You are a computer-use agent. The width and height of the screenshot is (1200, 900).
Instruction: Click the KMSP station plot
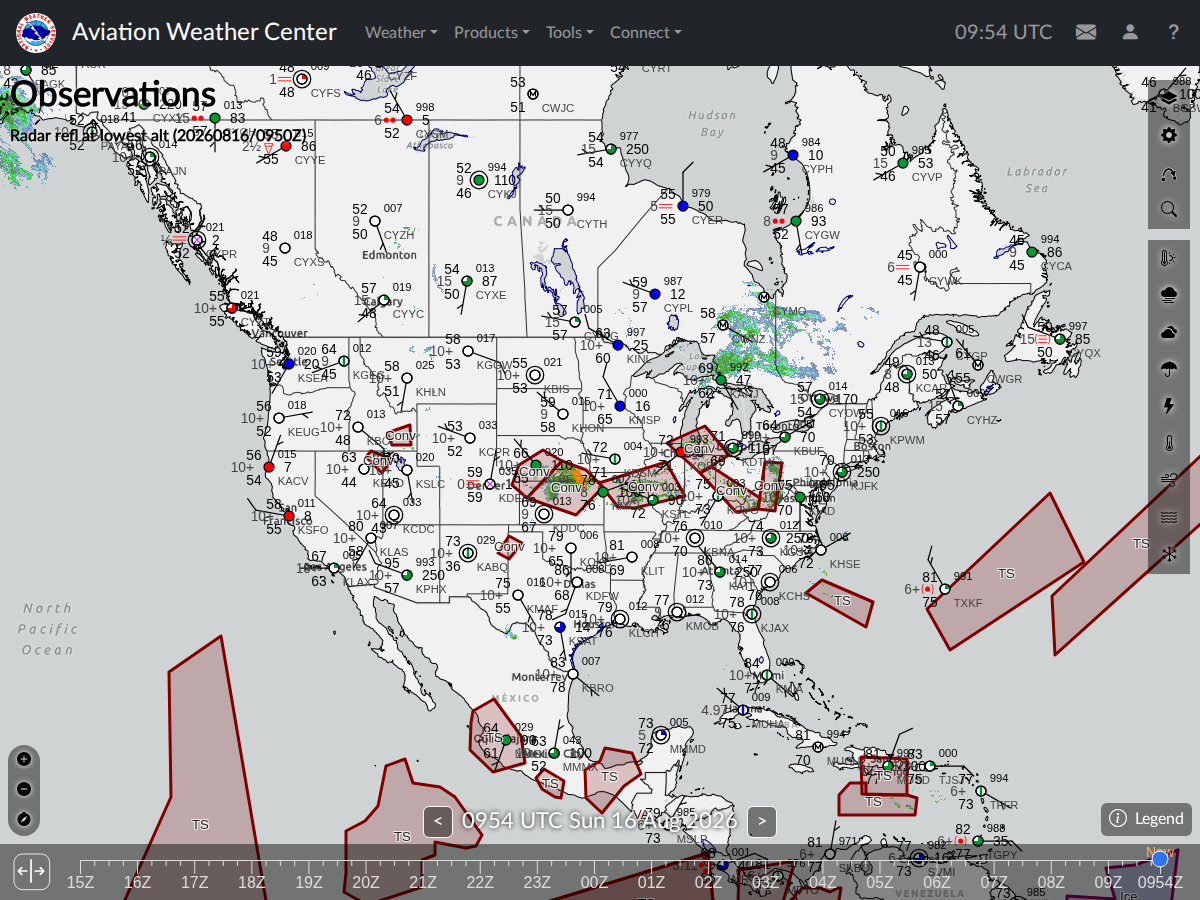[x=620, y=406]
